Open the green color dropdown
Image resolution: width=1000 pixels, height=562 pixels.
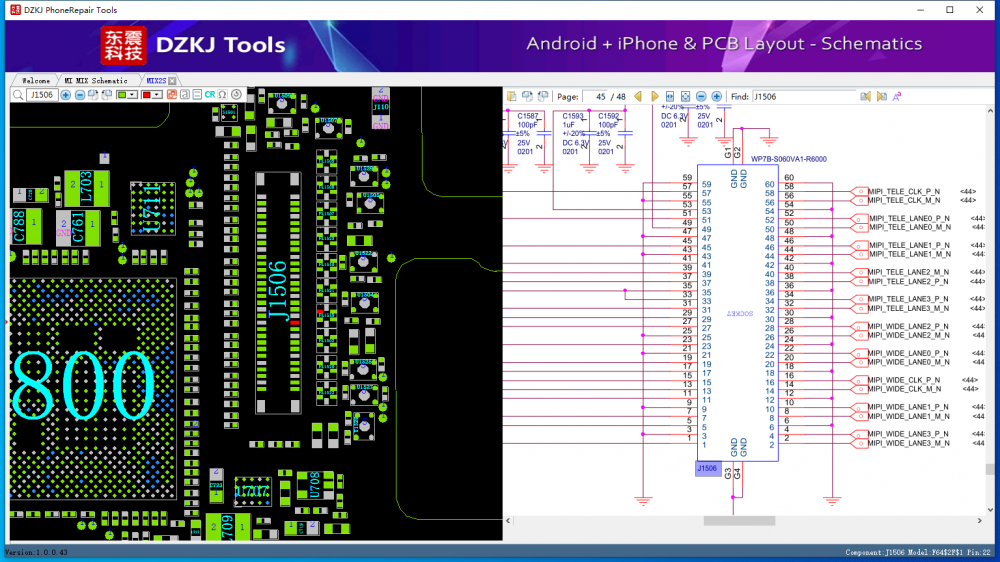133,95
